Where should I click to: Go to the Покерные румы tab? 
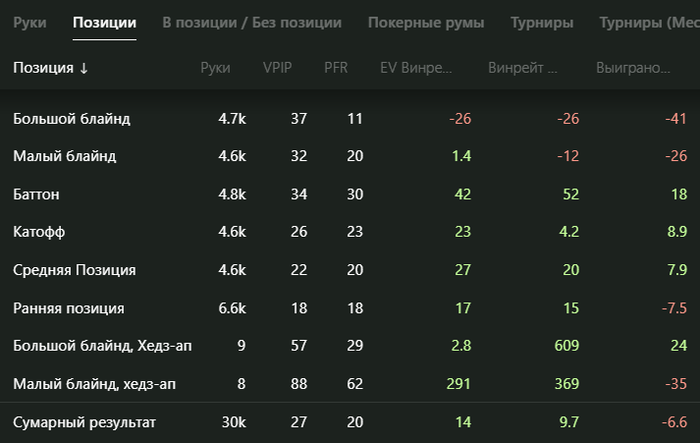426,22
